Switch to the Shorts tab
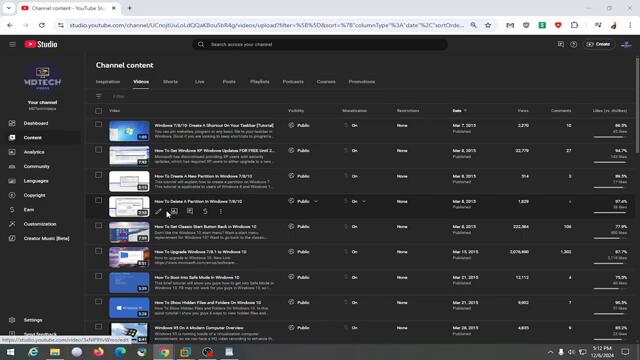Image resolution: width=640 pixels, height=360 pixels. click(170, 82)
